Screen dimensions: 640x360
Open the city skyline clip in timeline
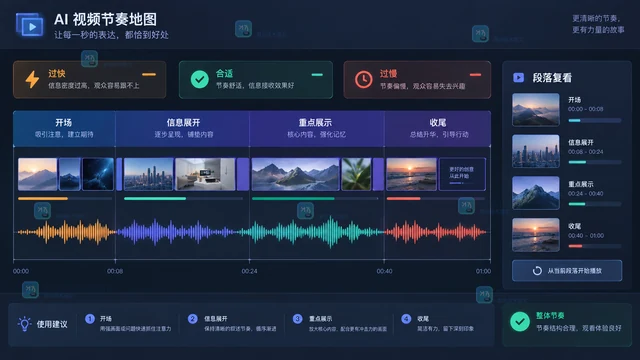[x=149, y=174]
